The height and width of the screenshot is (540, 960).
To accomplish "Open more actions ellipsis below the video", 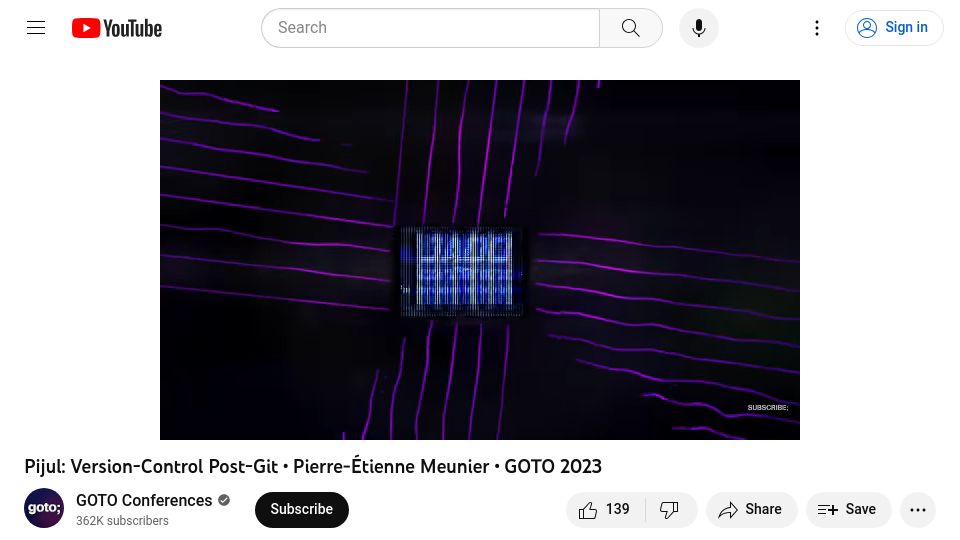I will (917, 509).
